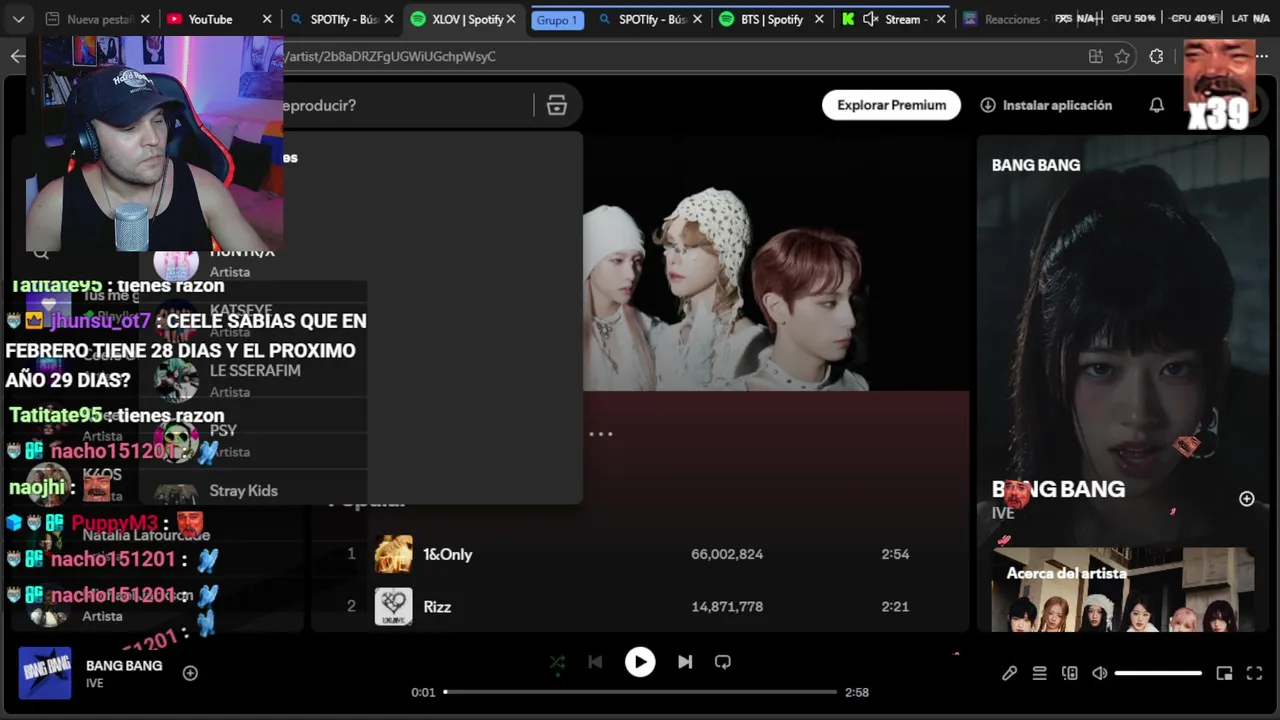1280x720 pixels.
Task: Switch to the Nueva pestaña tab
Action: click(x=98, y=19)
